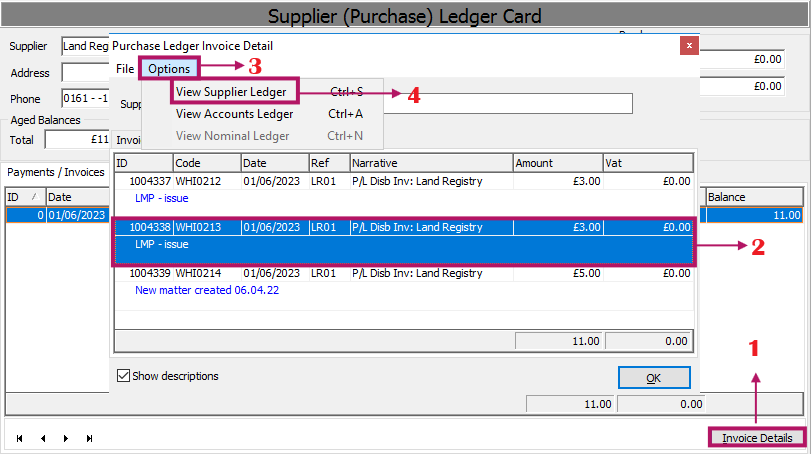Click the Amount column header

click(558, 163)
